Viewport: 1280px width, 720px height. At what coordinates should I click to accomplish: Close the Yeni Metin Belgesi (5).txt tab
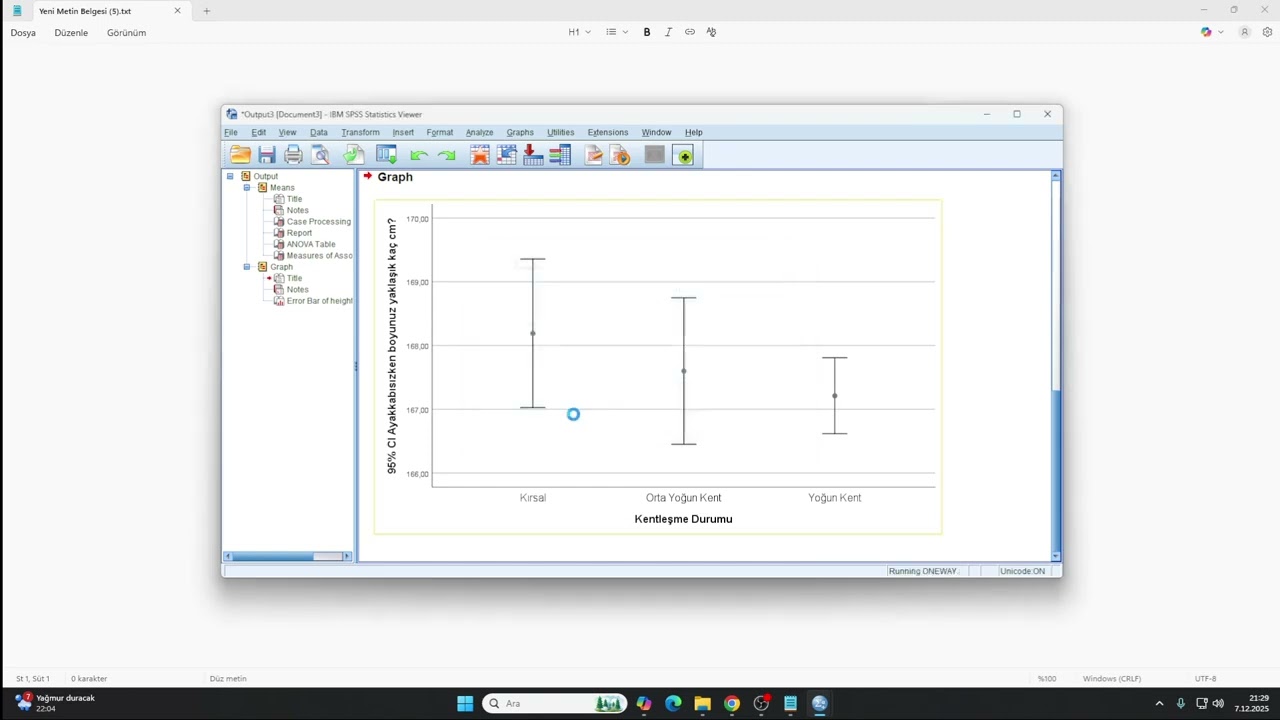(178, 11)
